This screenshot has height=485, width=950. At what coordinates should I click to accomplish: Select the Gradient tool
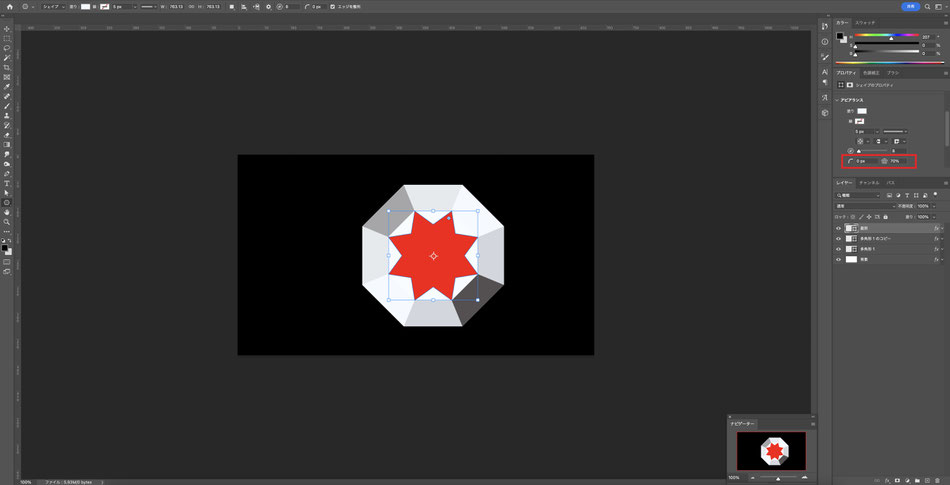[7, 144]
